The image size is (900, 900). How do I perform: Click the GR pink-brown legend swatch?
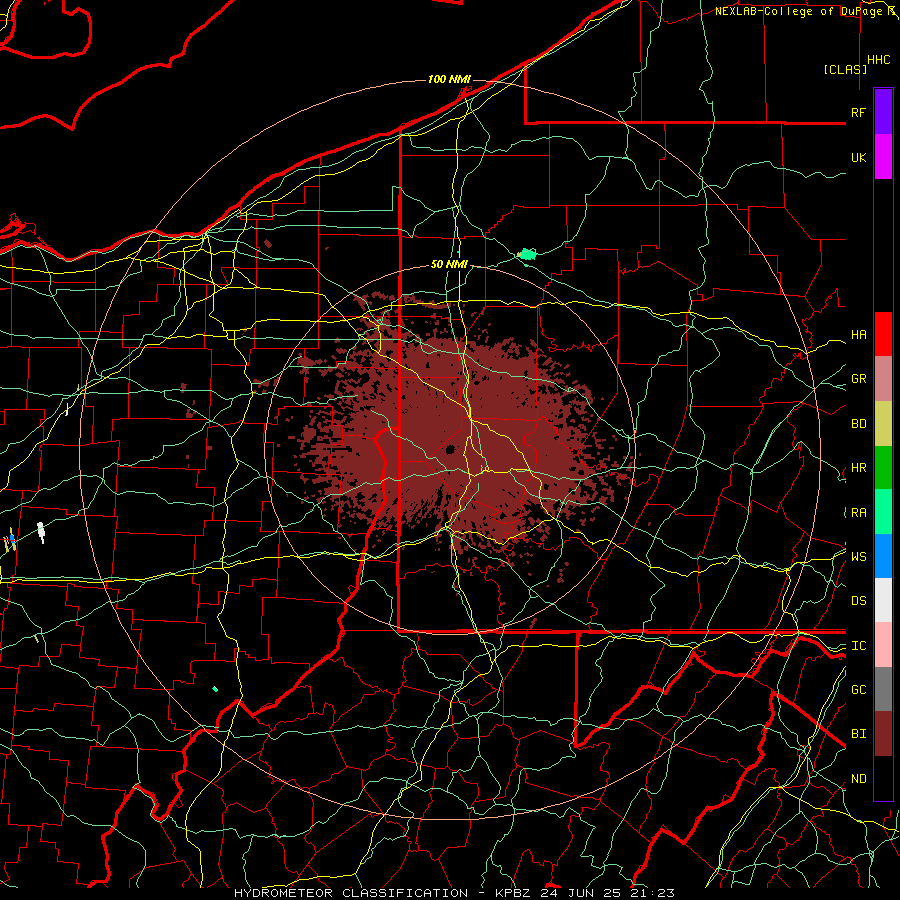(883, 379)
